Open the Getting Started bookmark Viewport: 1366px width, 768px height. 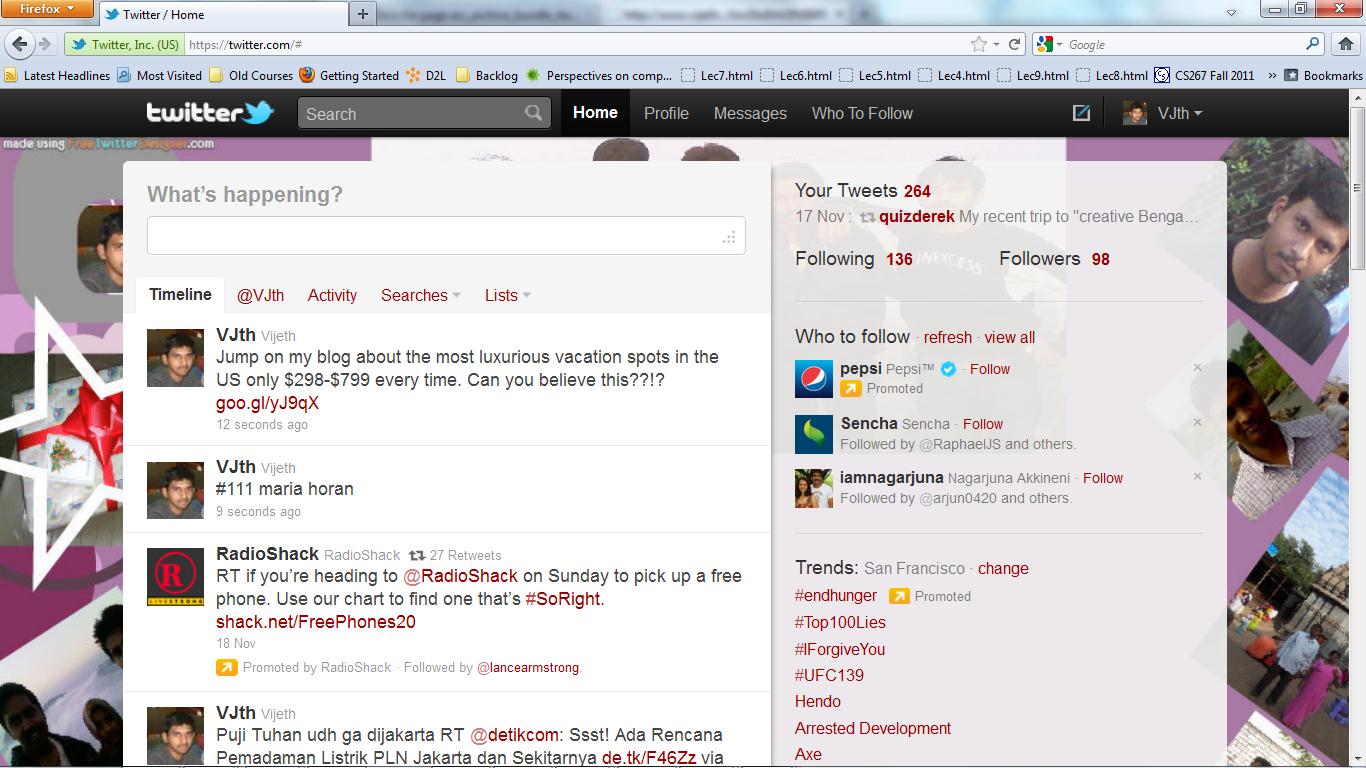[348, 75]
